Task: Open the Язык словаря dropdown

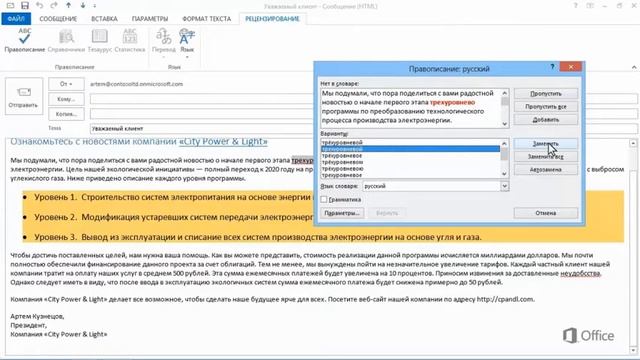Action: coord(504,186)
